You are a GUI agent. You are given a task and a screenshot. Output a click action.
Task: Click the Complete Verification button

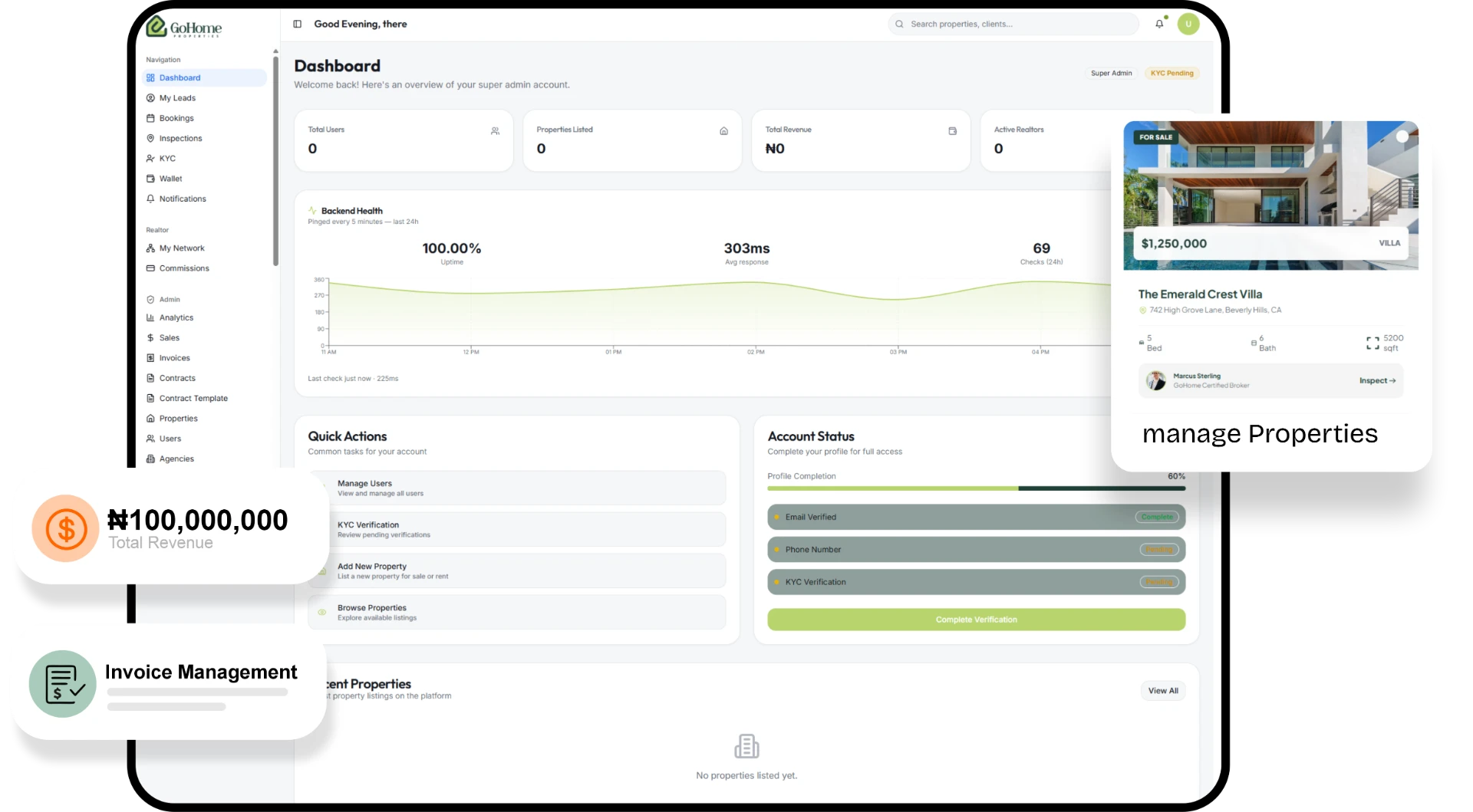(x=976, y=620)
